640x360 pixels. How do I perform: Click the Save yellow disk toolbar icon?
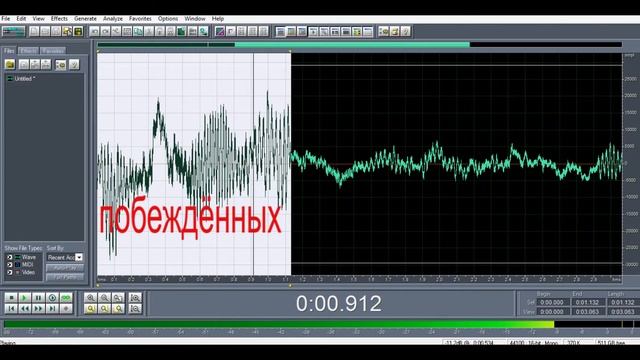tap(78, 31)
